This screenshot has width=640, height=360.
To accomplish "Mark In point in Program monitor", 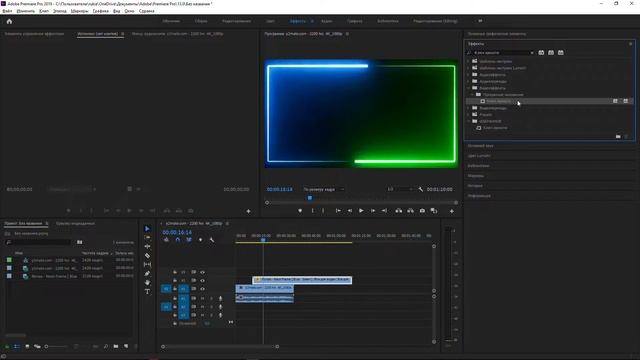I will [x=313, y=211].
